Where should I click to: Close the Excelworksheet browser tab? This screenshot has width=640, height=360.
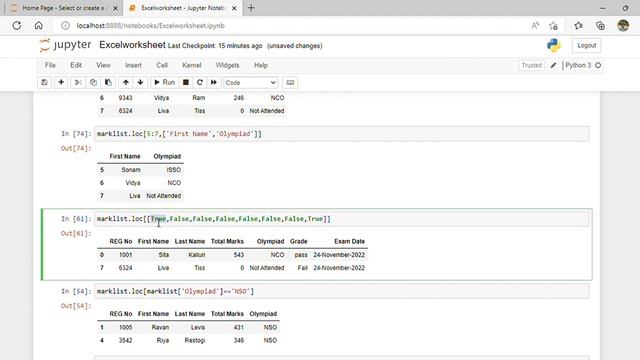tap(234, 8)
